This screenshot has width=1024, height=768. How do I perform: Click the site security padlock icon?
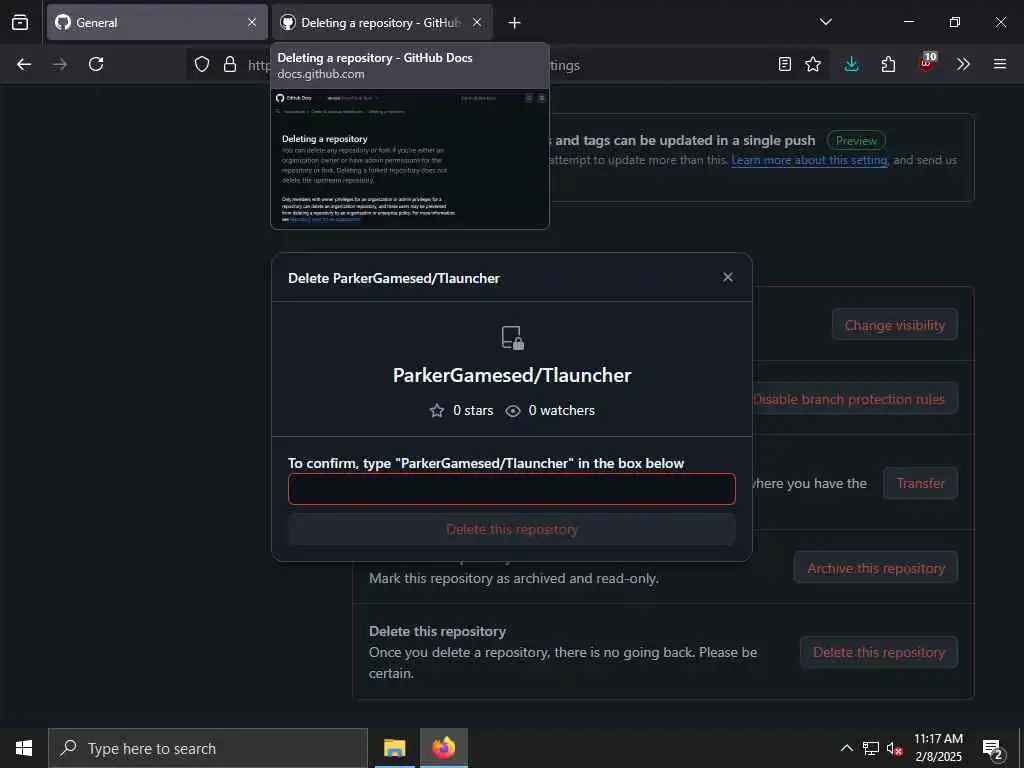[230, 64]
